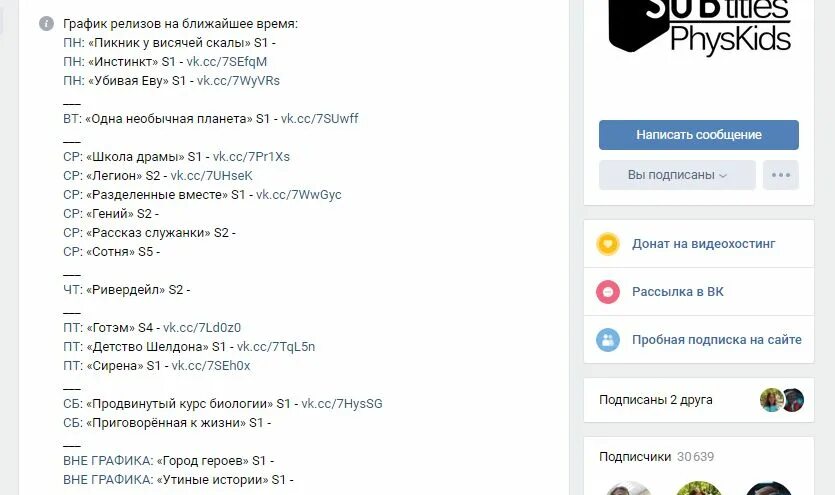Open 'Пробная подписка на сайте' item
The image size is (835, 495).
point(717,340)
